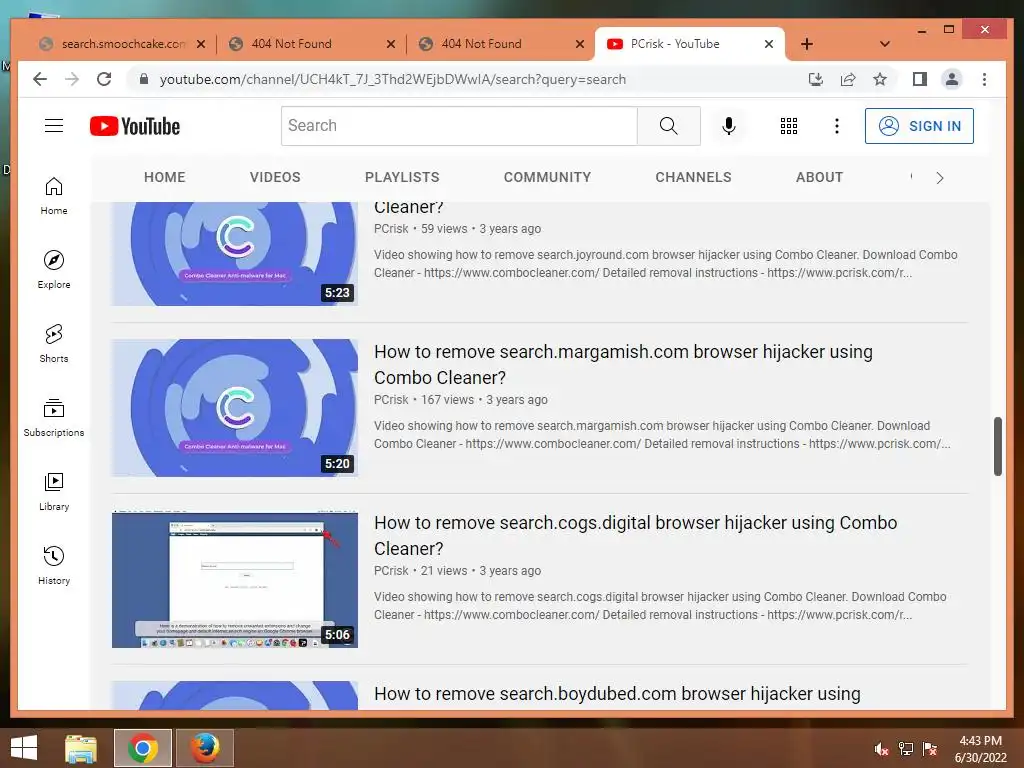Toggle Chrome side panel icon
The height and width of the screenshot is (768, 1024).
[x=920, y=79]
